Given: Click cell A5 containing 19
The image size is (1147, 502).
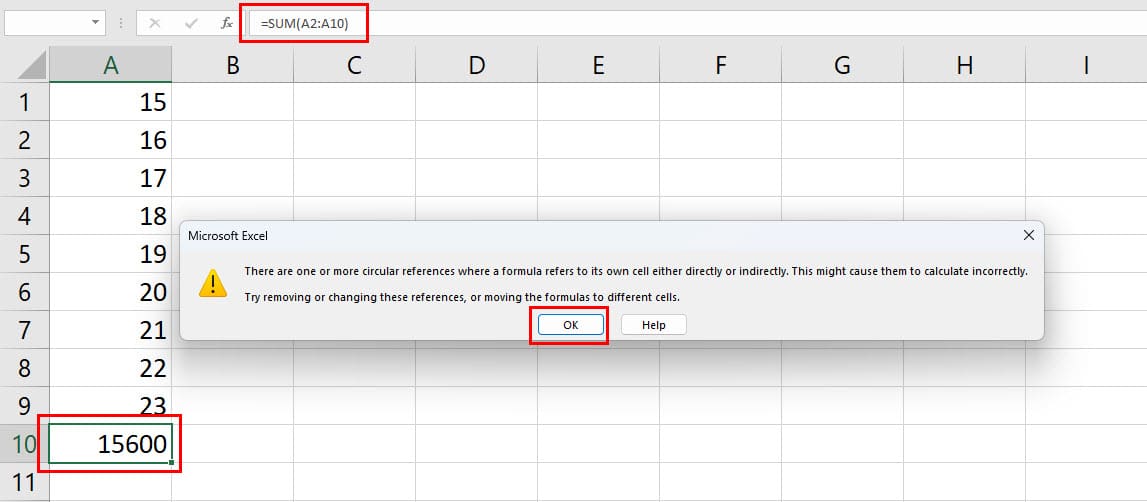Looking at the screenshot, I should 110,254.
